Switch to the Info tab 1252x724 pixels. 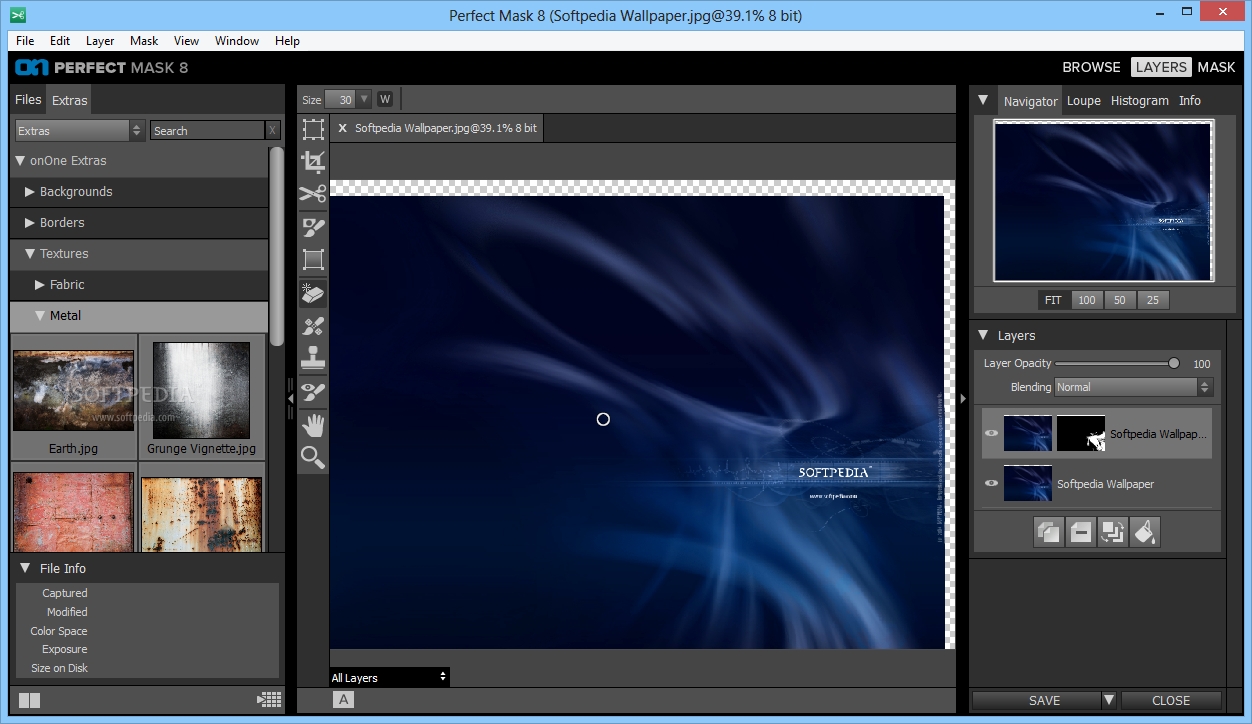[1190, 100]
